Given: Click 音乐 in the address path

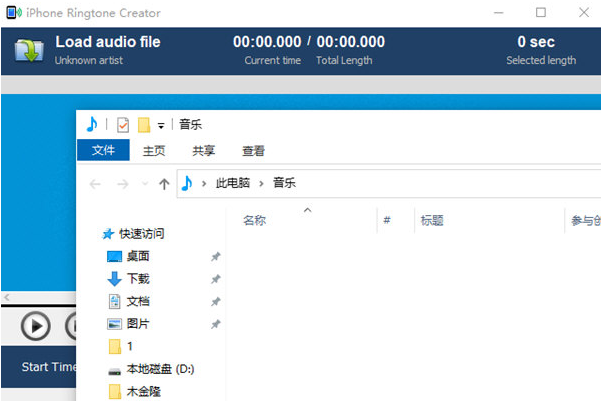Looking at the screenshot, I should tap(284, 183).
